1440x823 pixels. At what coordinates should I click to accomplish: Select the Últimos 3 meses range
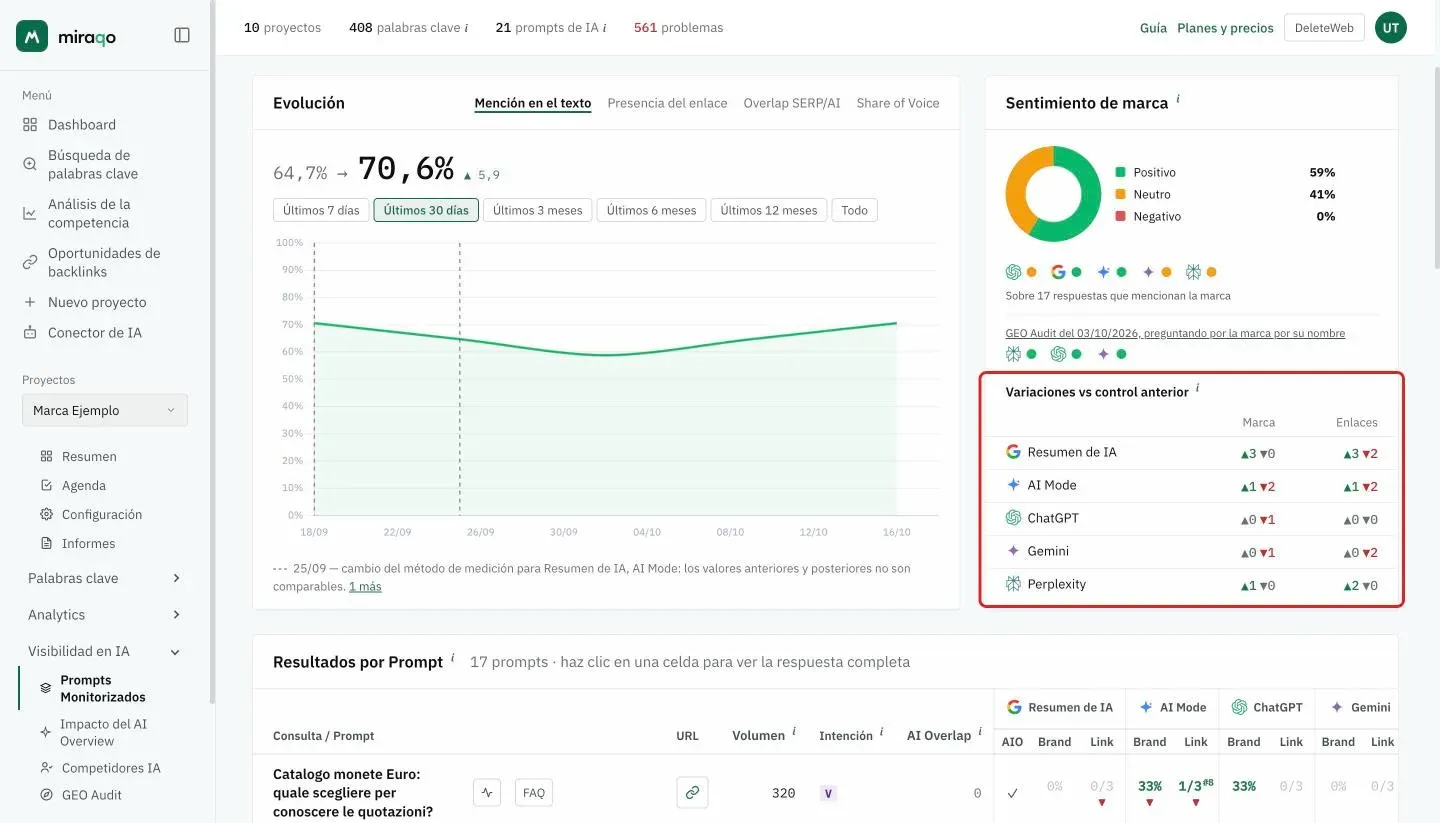[x=537, y=210]
